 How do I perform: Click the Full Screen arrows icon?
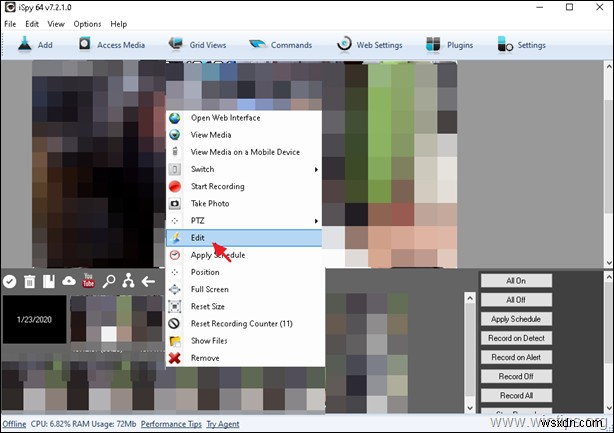pos(175,289)
